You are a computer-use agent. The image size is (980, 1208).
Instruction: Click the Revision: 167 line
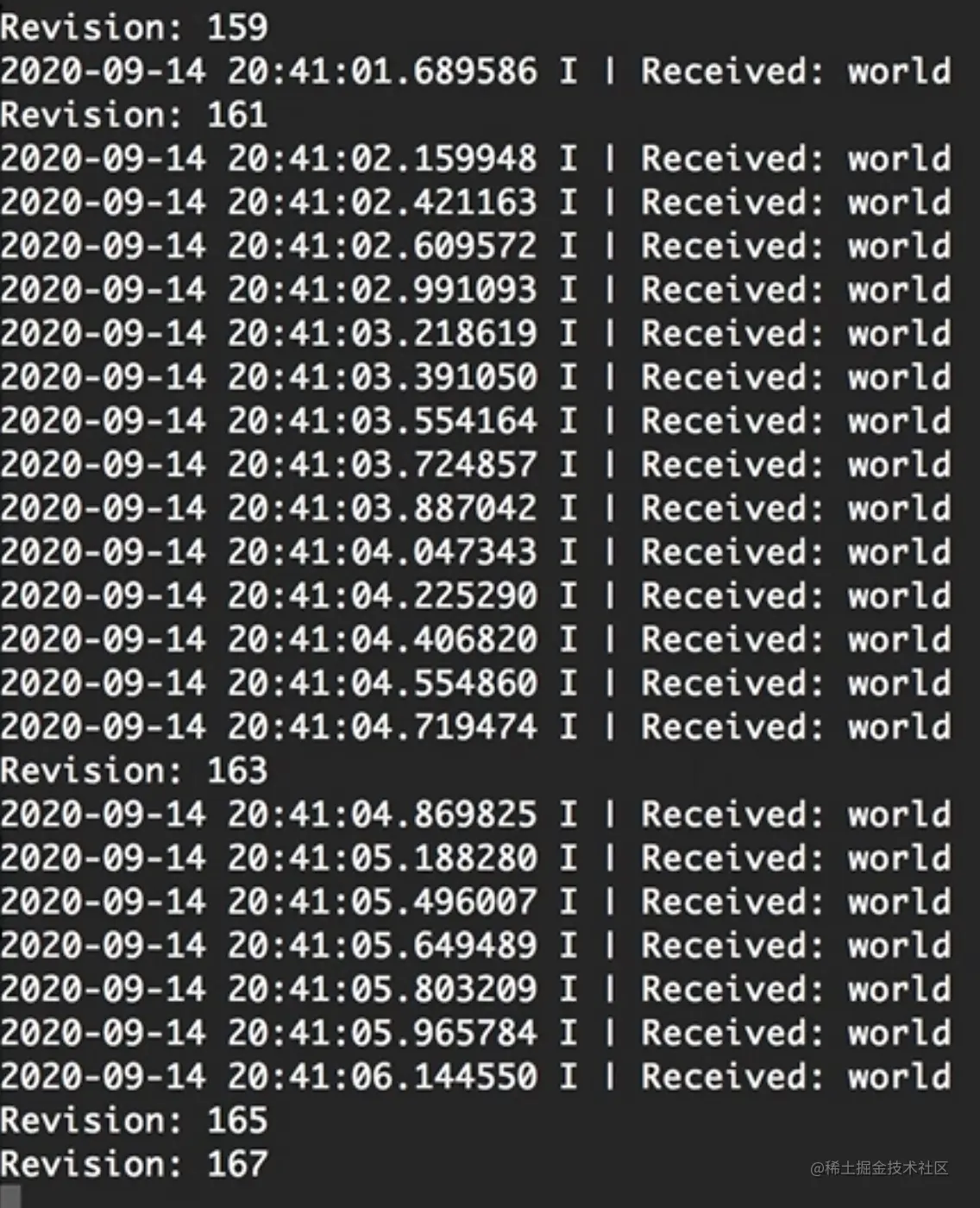pyautogui.click(x=134, y=1164)
